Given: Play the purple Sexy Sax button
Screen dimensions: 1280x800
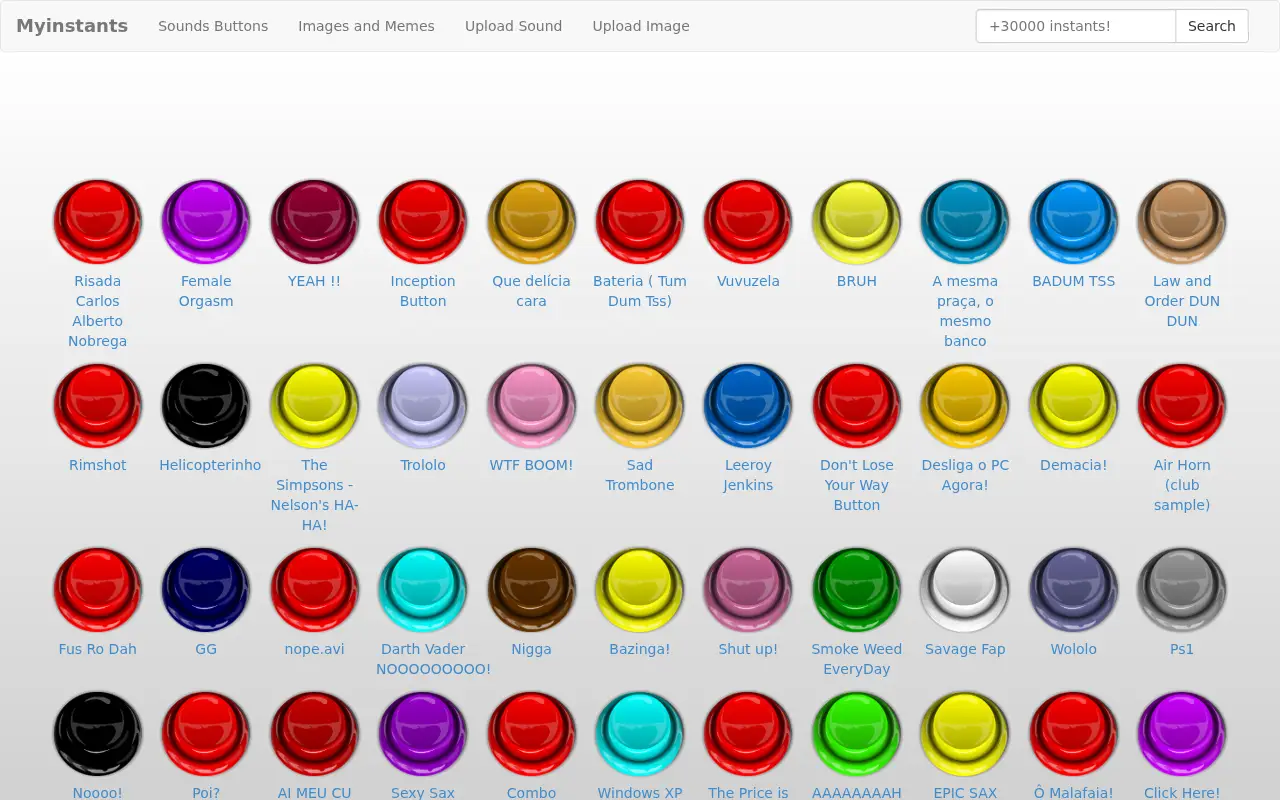Looking at the screenshot, I should tap(423, 734).
